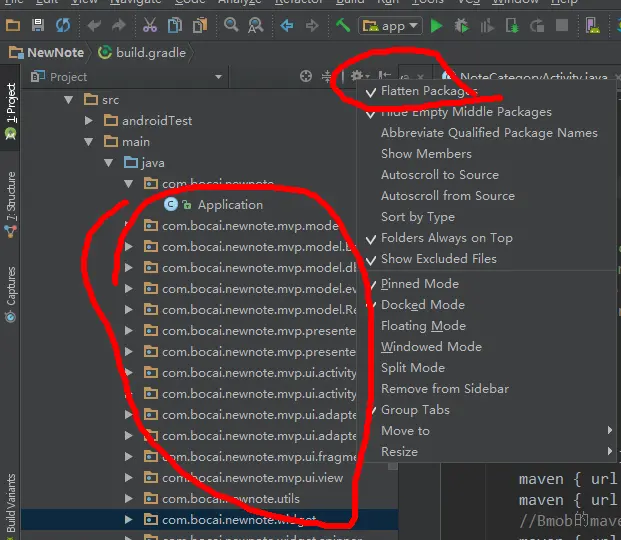
Task: Expand com.bocai.newnote.utils package
Action: (x=129, y=499)
